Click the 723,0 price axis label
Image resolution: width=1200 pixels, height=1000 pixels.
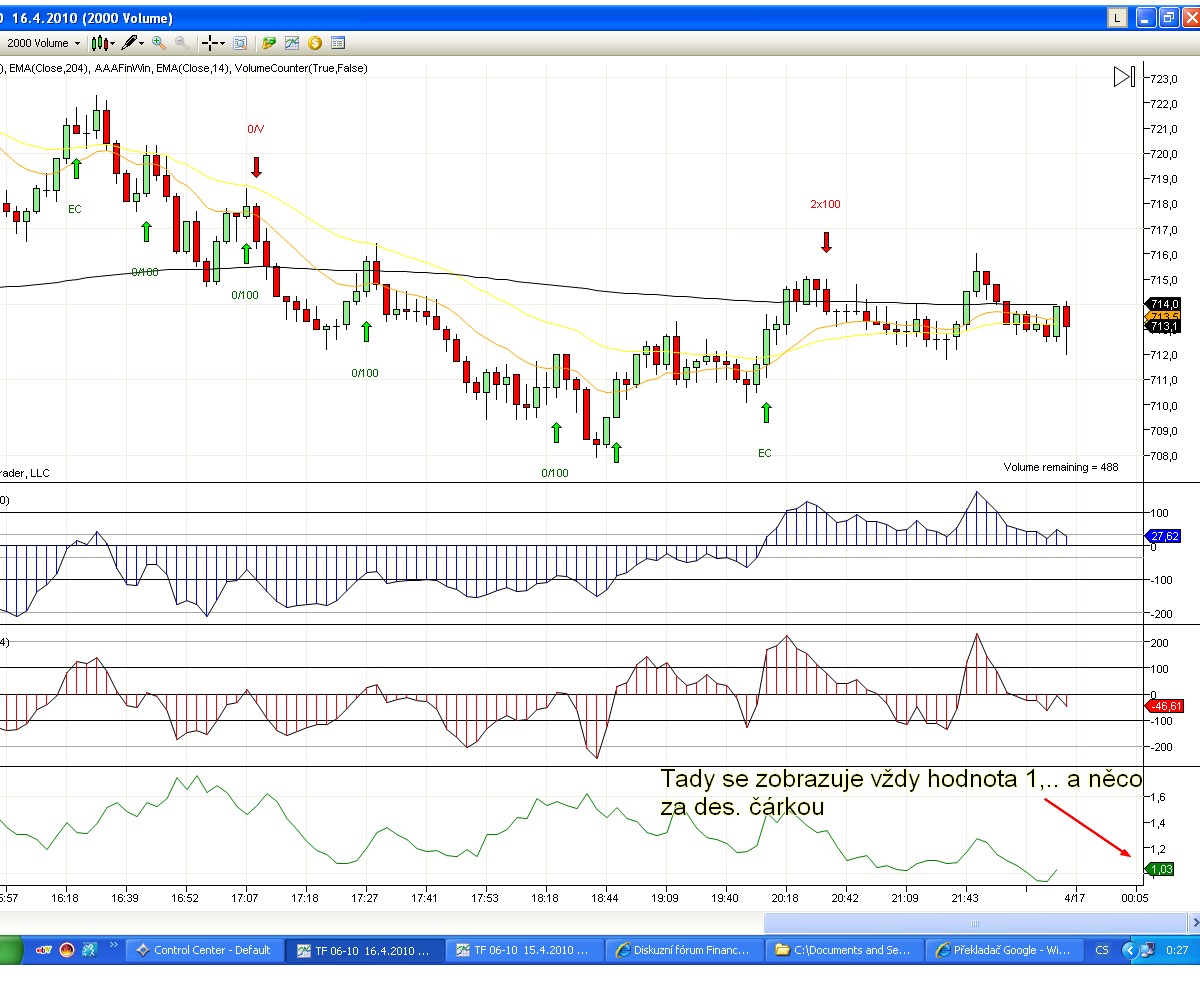pyautogui.click(x=1163, y=79)
